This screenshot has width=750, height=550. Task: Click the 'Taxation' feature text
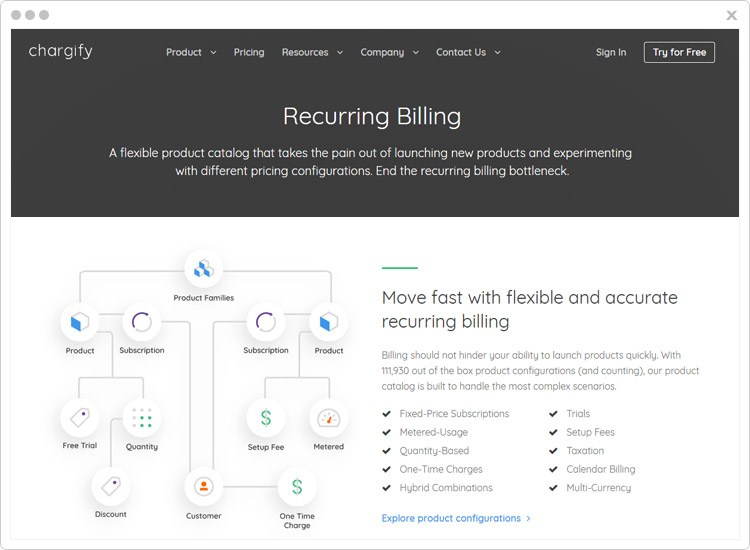tap(585, 451)
